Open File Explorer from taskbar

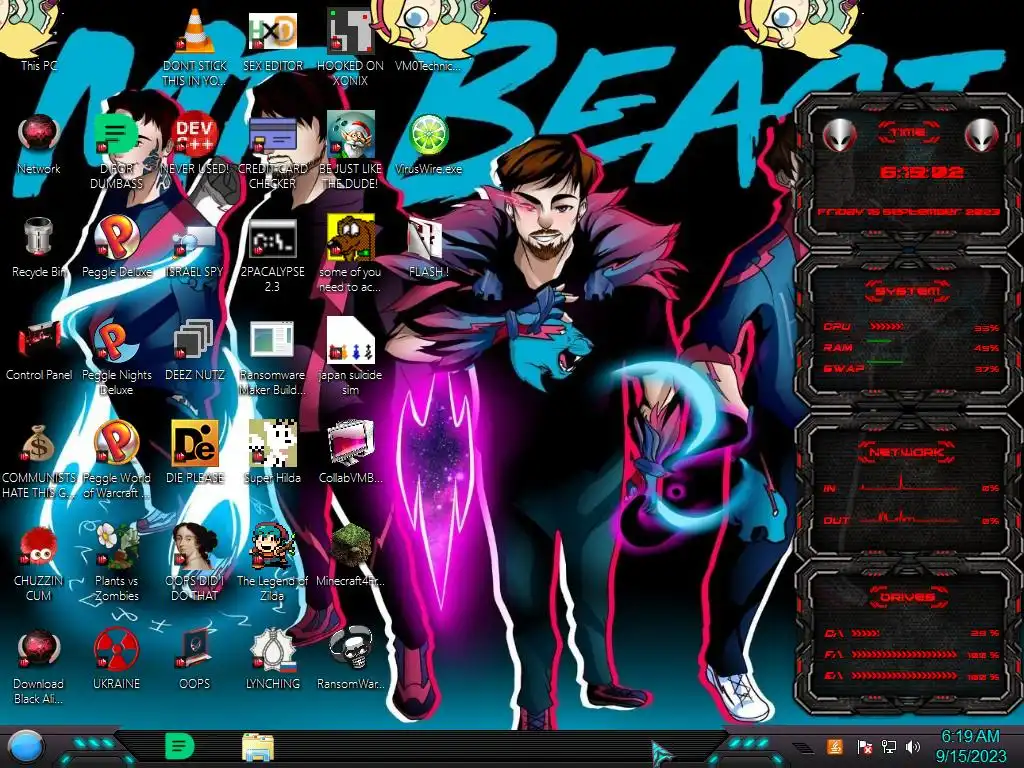pos(258,746)
